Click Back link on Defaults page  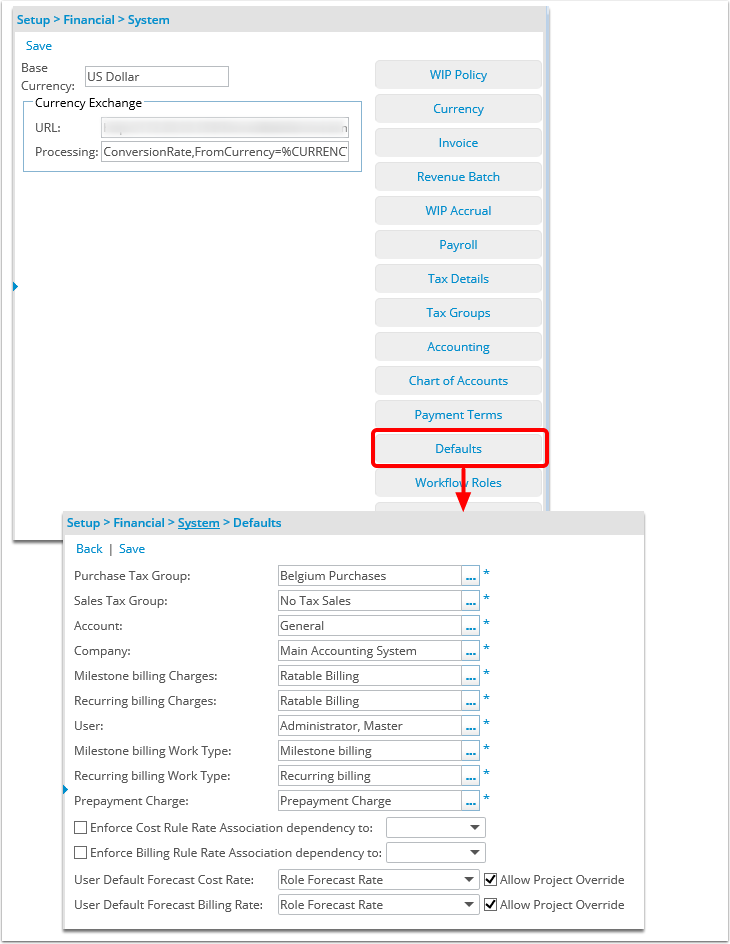click(89, 549)
